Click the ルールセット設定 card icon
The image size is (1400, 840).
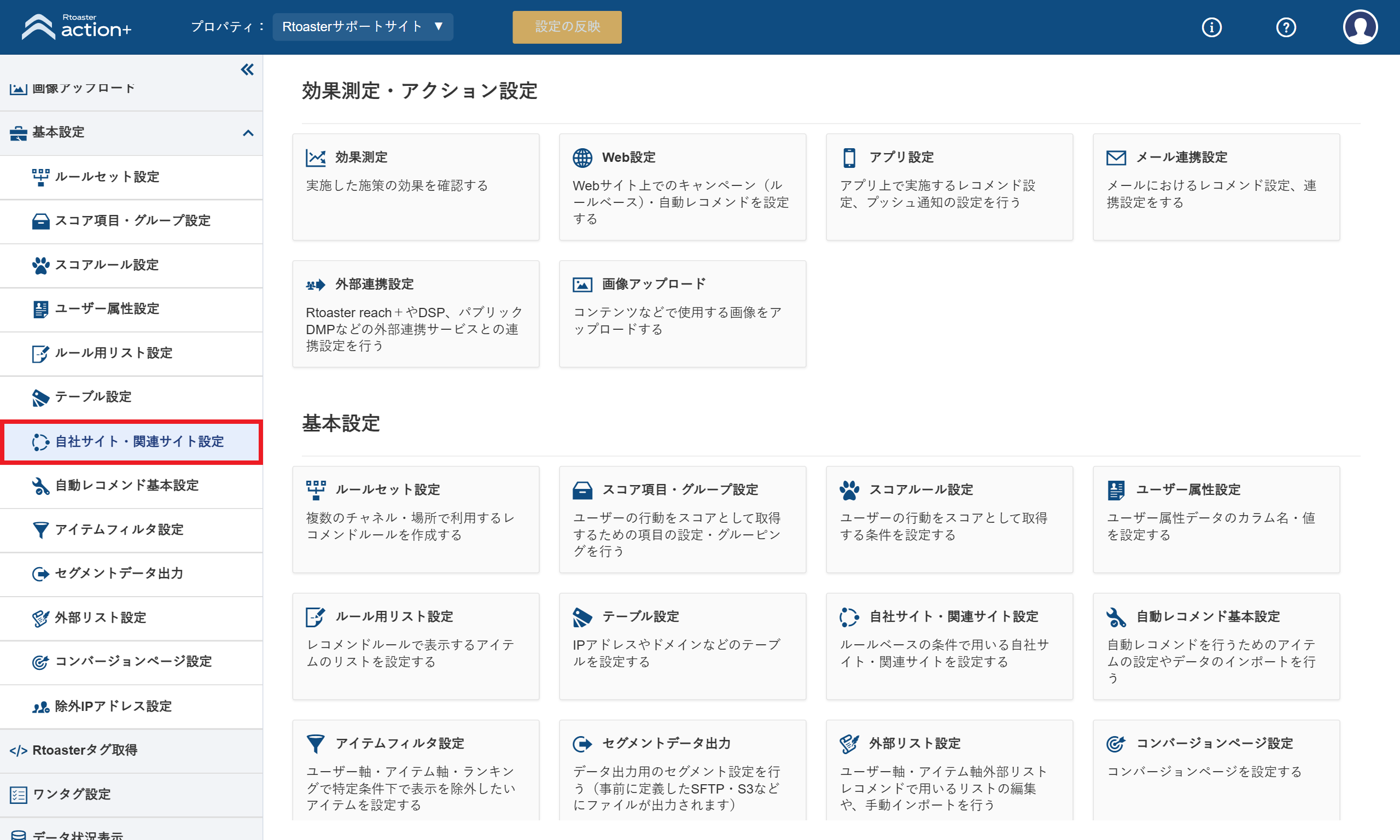coord(316,490)
